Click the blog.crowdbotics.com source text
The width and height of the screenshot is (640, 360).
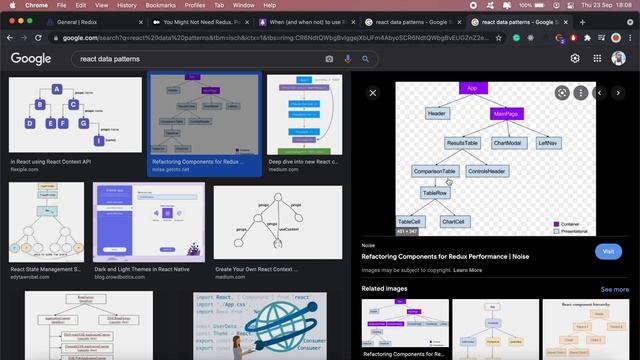click(x=119, y=277)
